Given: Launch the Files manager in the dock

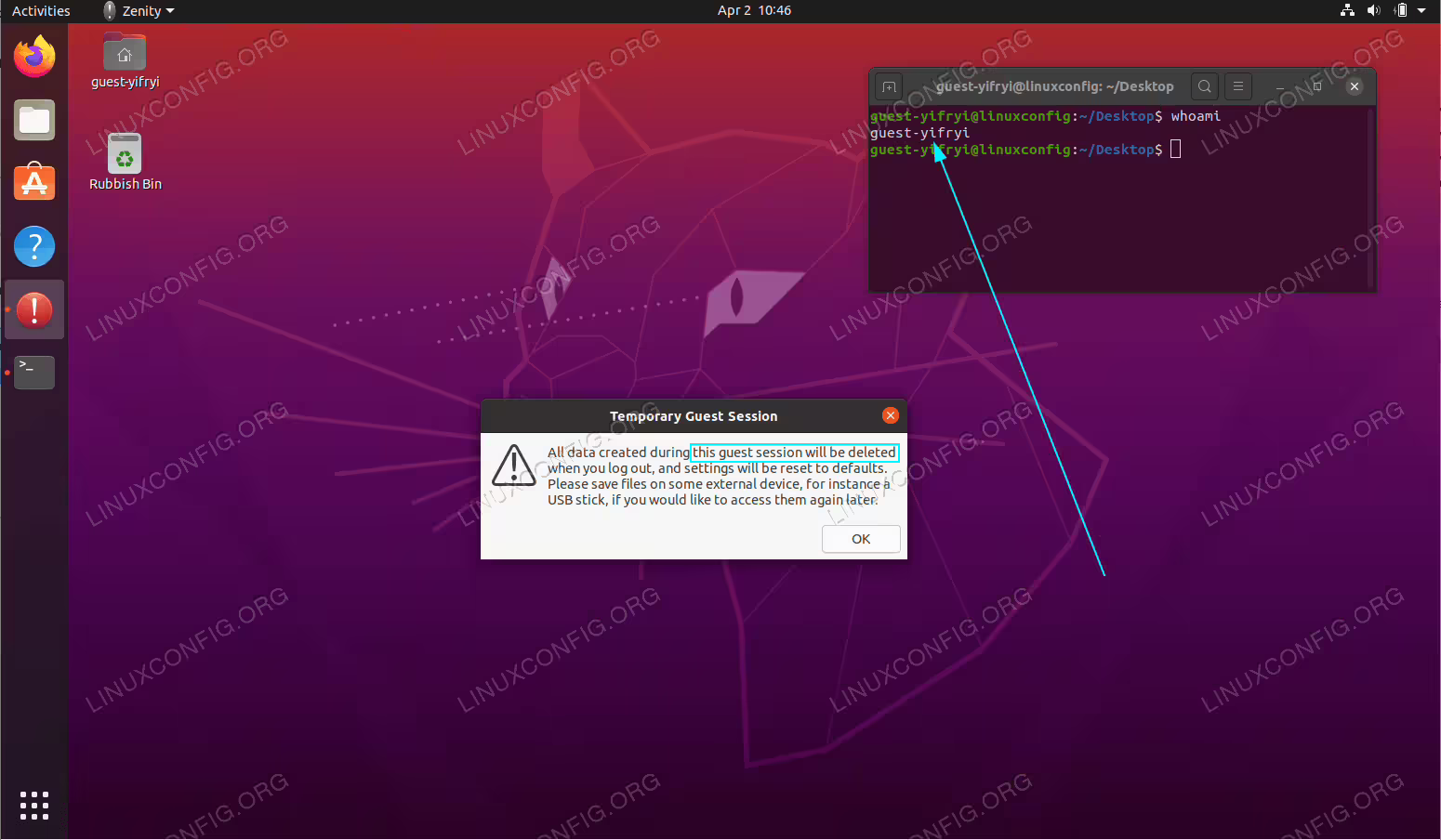Looking at the screenshot, I should [x=34, y=120].
